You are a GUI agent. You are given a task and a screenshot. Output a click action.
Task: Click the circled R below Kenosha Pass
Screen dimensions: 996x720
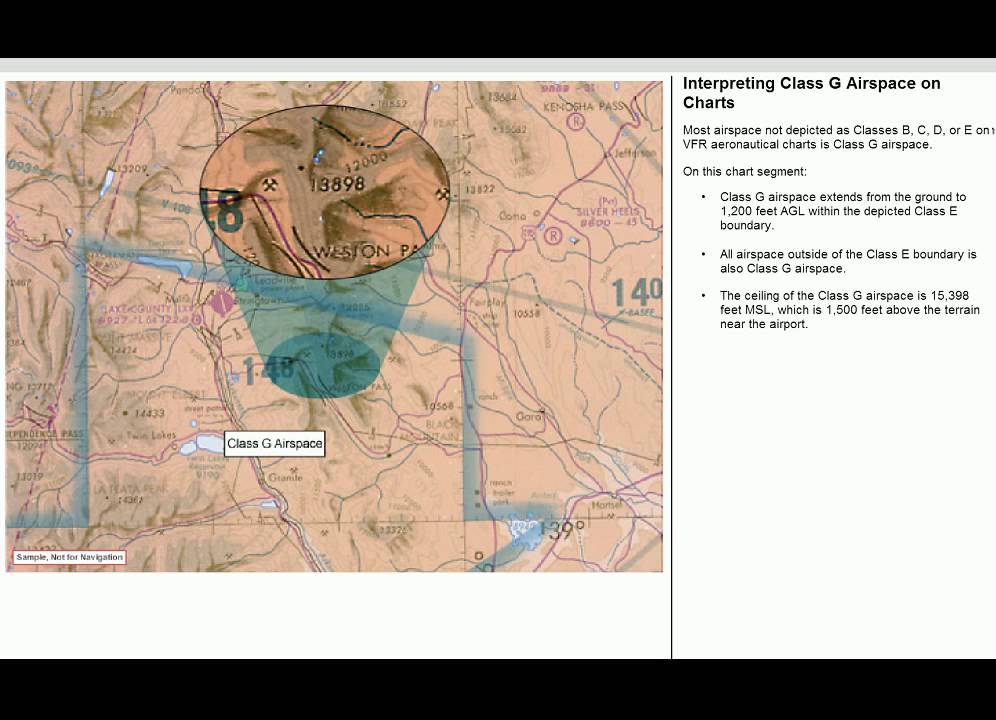(575, 121)
